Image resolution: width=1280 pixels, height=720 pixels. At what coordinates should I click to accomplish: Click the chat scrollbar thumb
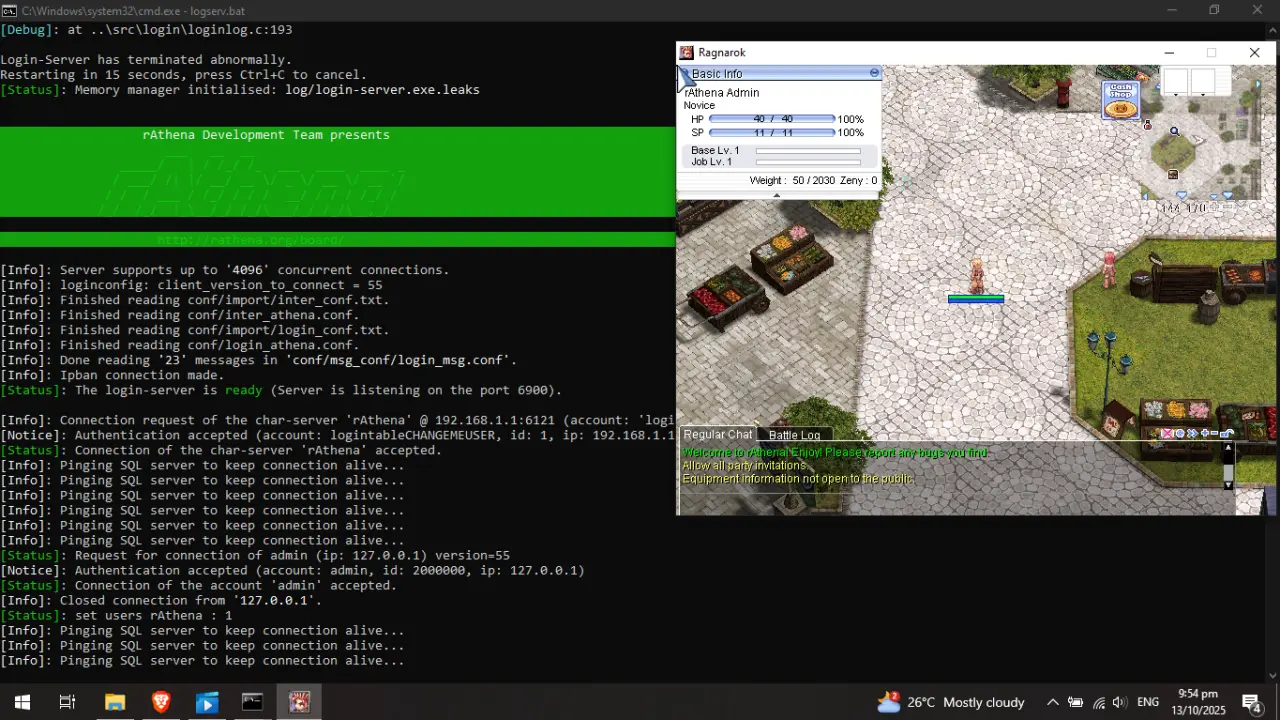(x=1228, y=472)
